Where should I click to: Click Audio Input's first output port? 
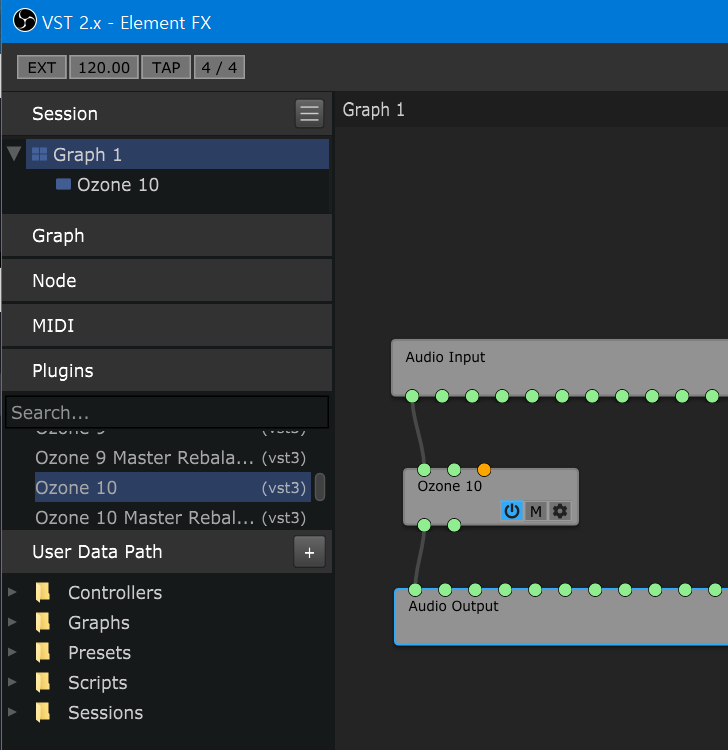412,396
